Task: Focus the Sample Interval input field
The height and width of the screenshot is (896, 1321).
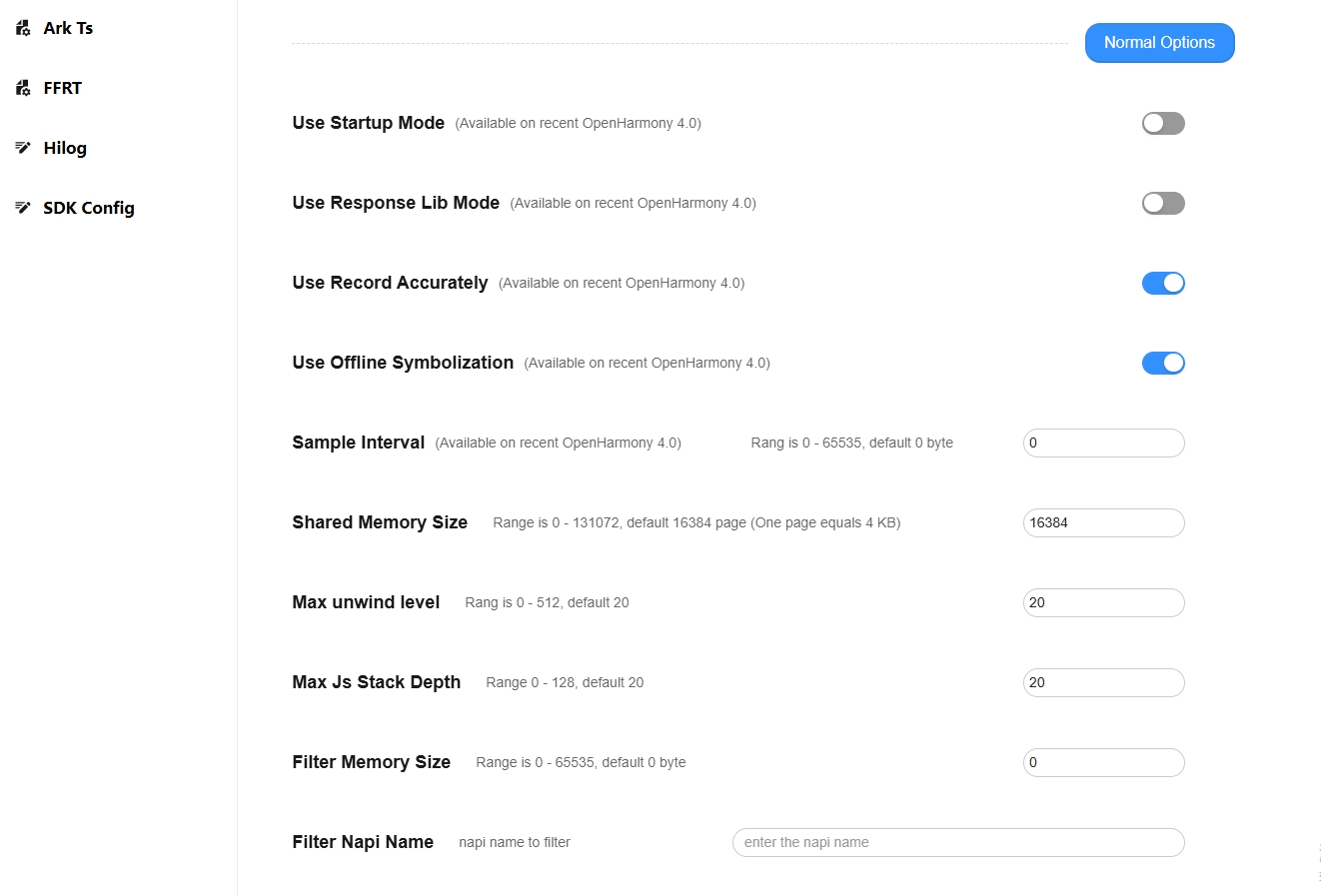Action: coord(1103,443)
